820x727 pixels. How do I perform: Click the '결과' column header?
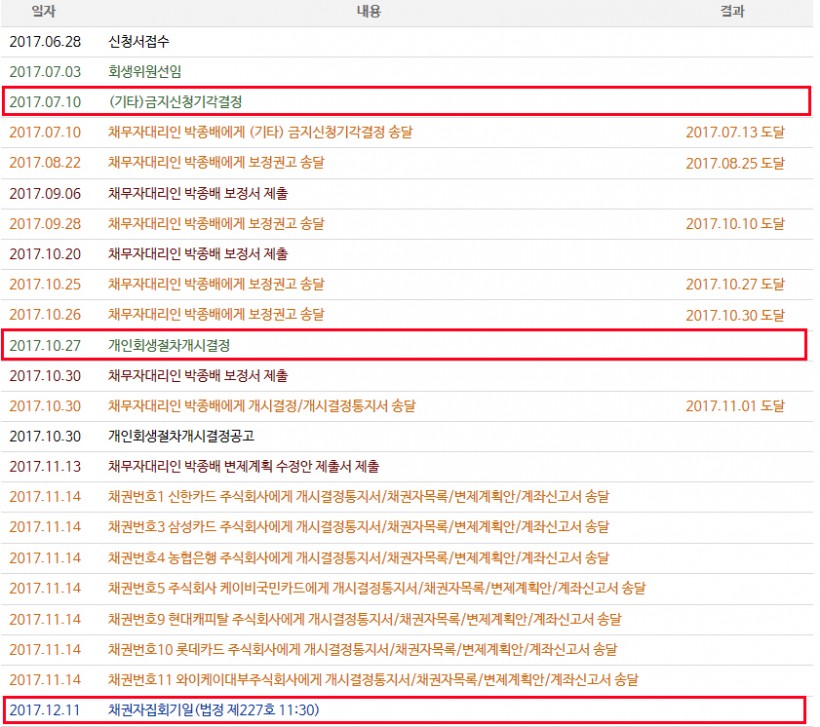click(732, 11)
